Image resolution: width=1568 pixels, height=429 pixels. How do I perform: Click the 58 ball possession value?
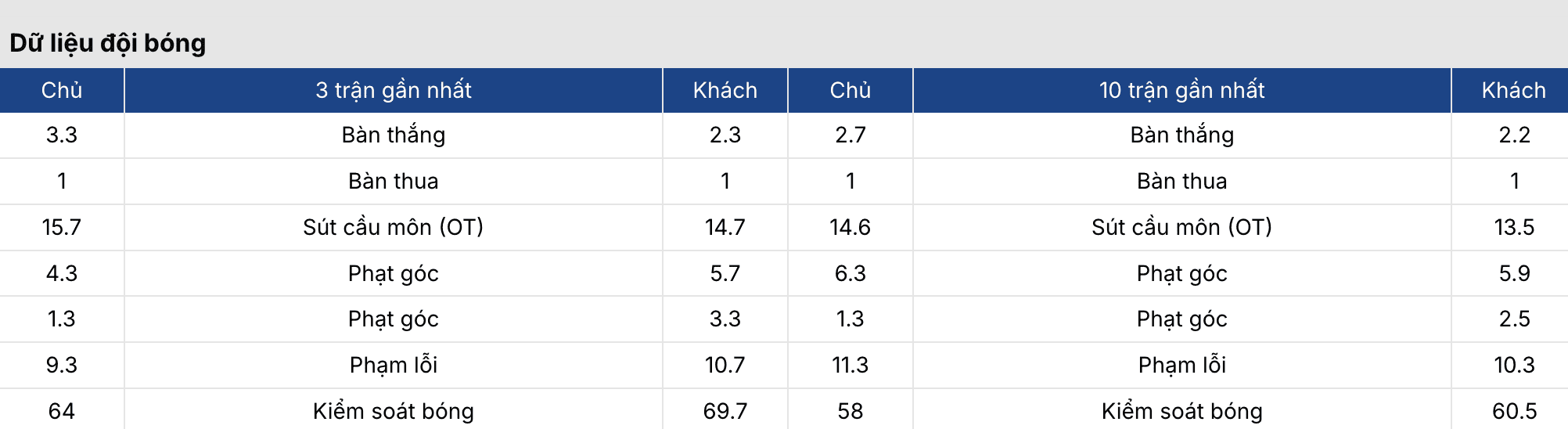[x=850, y=411]
